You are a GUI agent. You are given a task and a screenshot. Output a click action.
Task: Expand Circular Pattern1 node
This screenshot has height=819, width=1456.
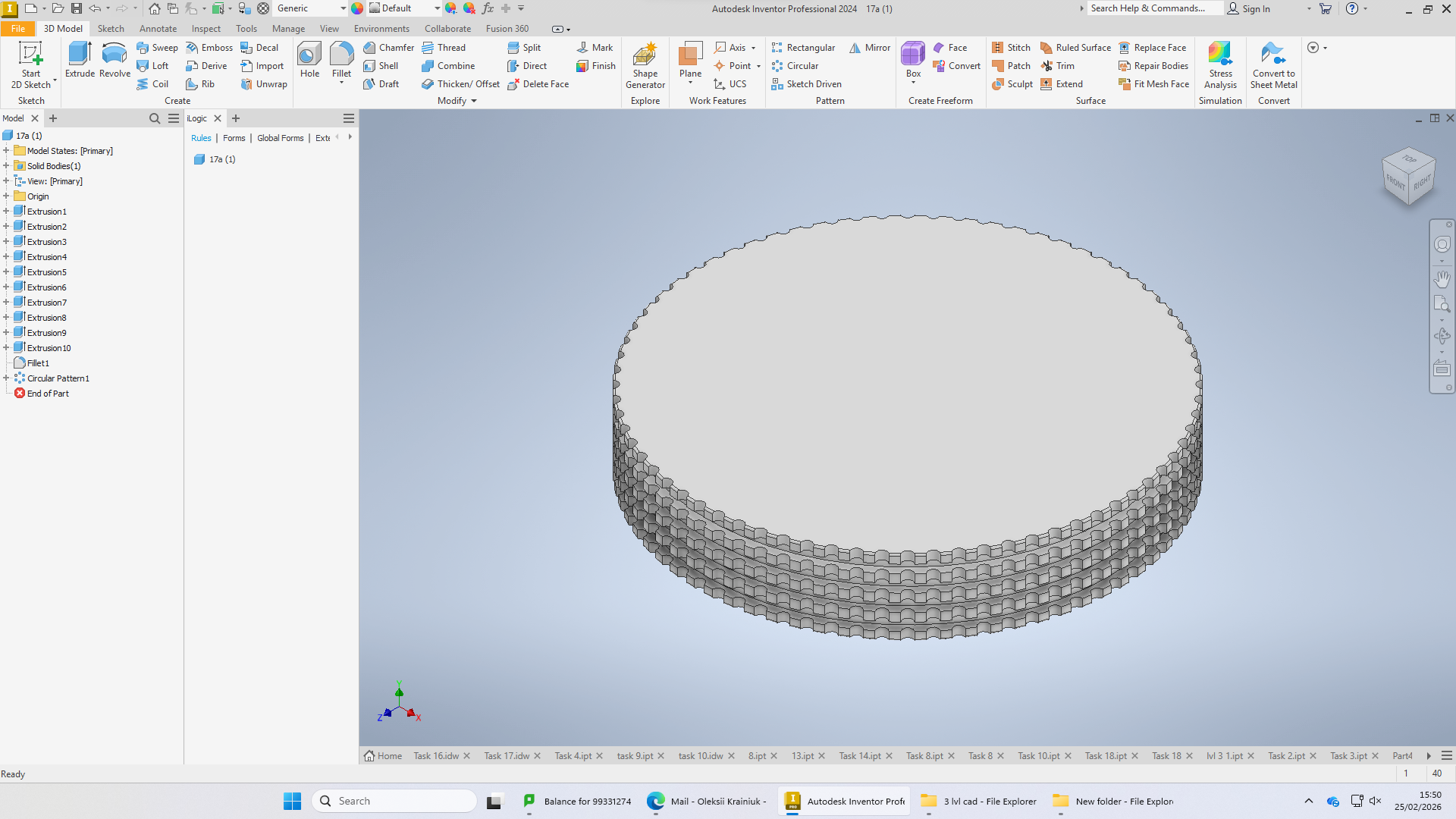[x=6, y=378]
